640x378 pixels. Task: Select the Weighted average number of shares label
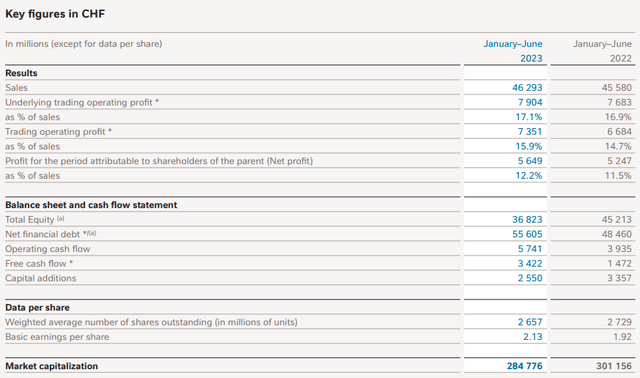click(151, 322)
